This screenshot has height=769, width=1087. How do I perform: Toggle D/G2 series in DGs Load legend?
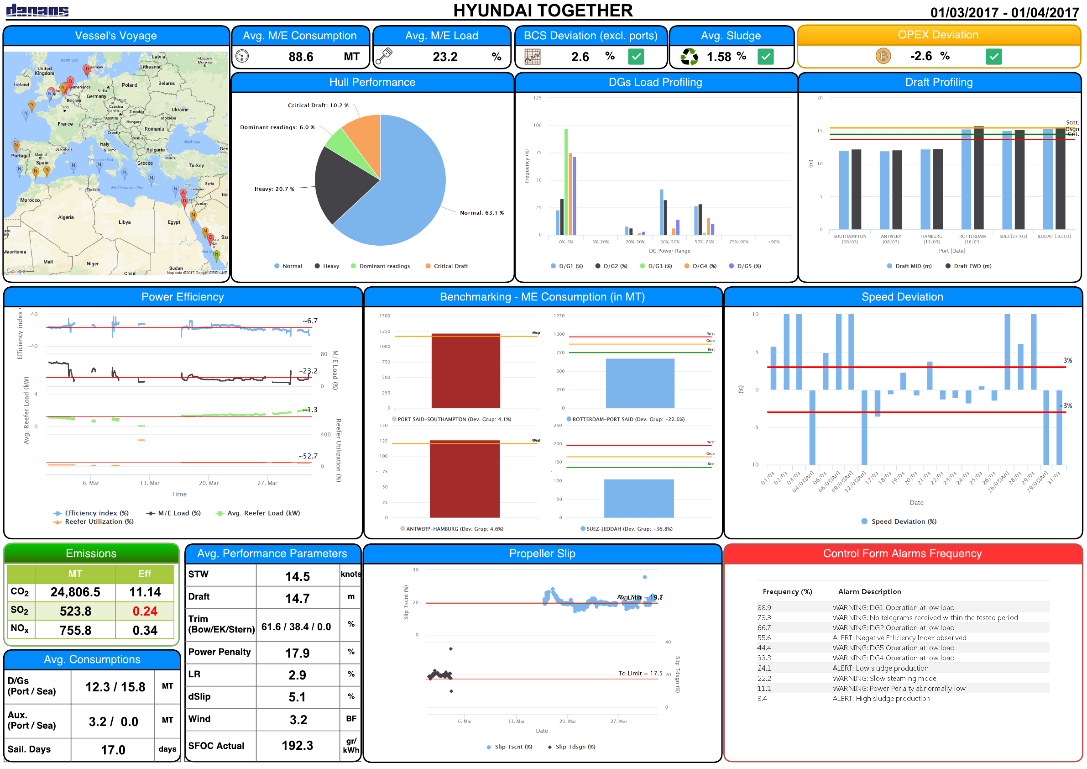611,266
